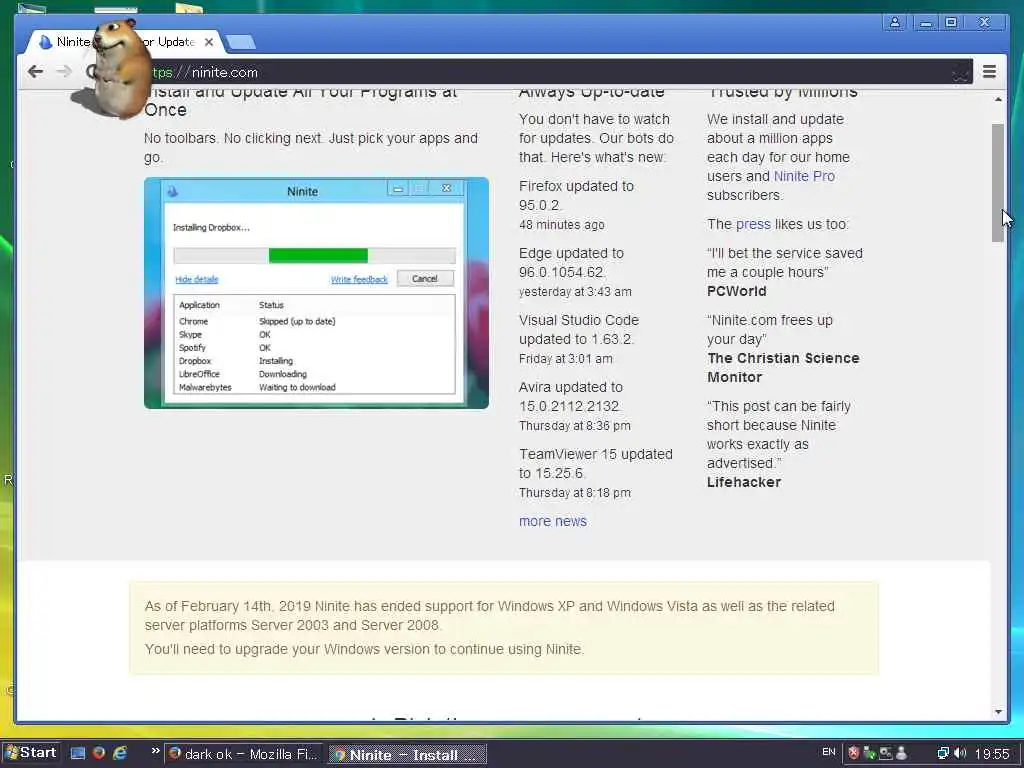Click the Firefox updated to 95.0.2 text
The height and width of the screenshot is (768, 1024).
pyautogui.click(x=576, y=195)
